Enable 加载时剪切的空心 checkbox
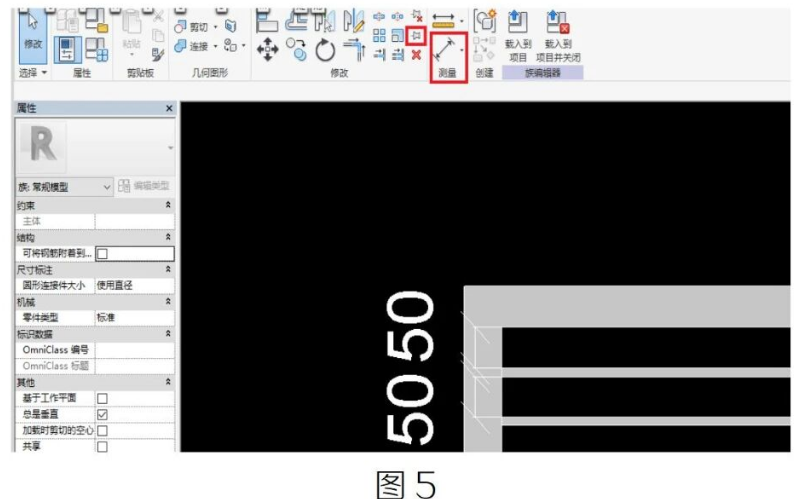The height and width of the screenshot is (499, 799). tap(102, 431)
